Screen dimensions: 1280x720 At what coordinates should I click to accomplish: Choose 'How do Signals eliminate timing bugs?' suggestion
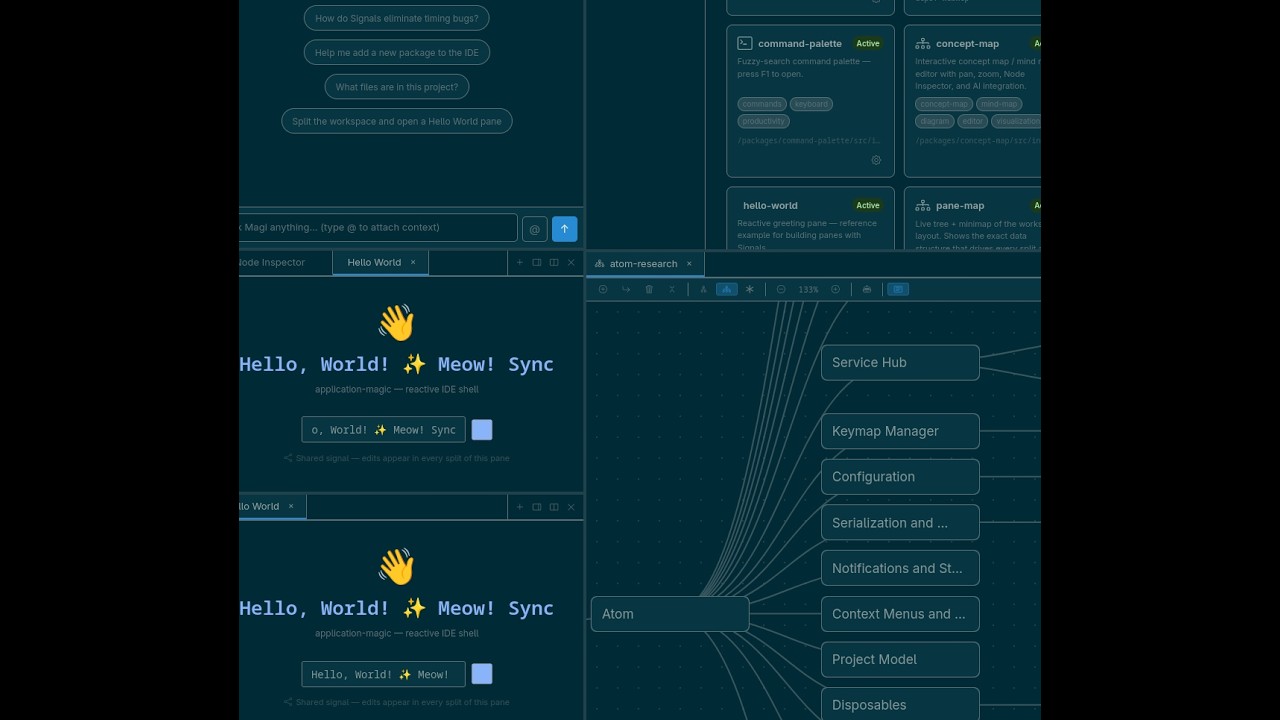click(397, 18)
